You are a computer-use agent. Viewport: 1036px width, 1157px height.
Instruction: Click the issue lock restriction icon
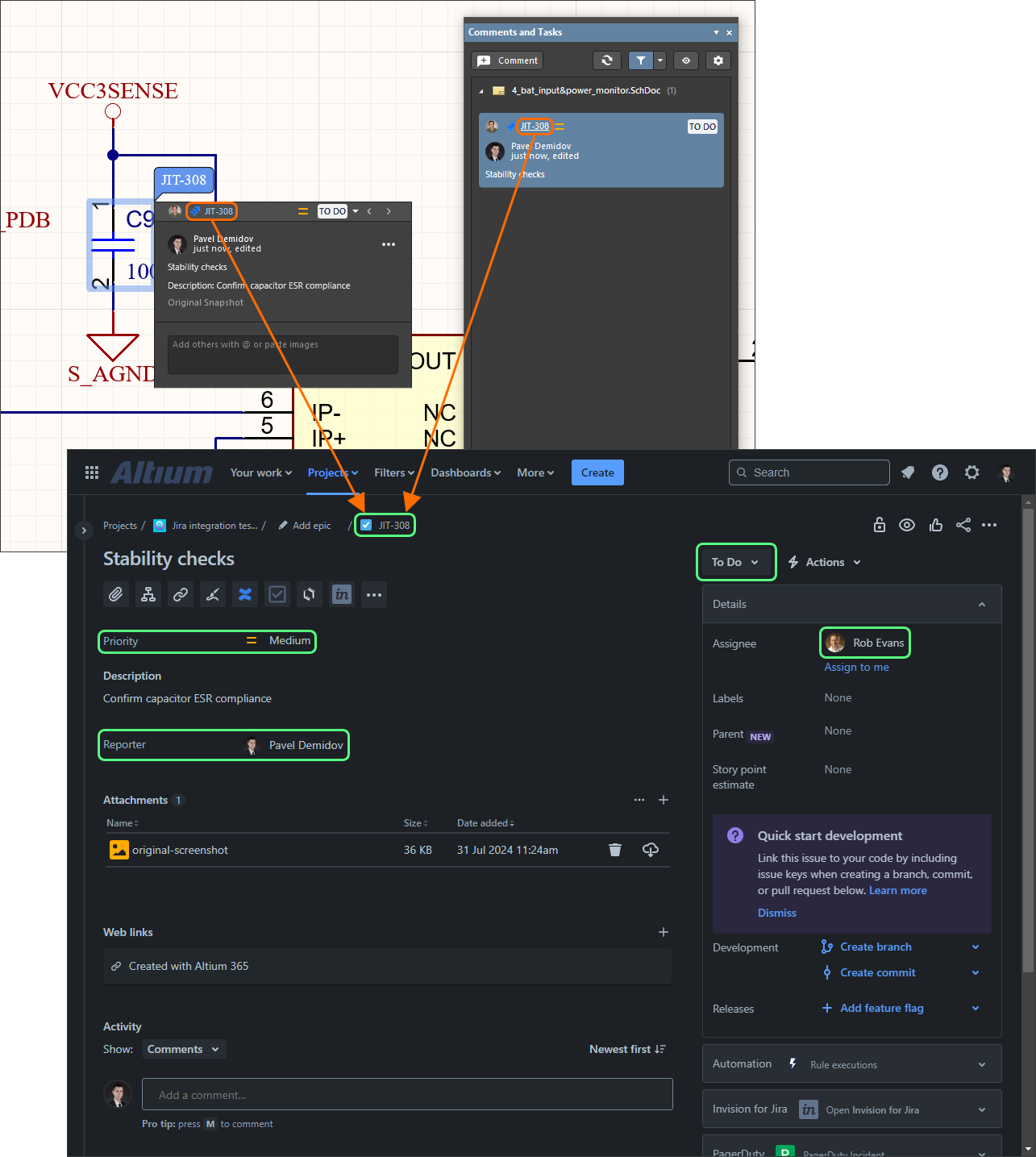click(880, 525)
